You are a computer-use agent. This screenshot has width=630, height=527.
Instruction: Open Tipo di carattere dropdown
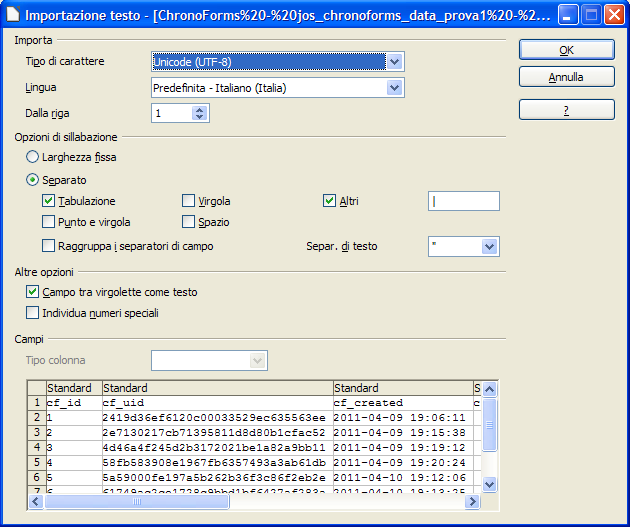(x=395, y=62)
